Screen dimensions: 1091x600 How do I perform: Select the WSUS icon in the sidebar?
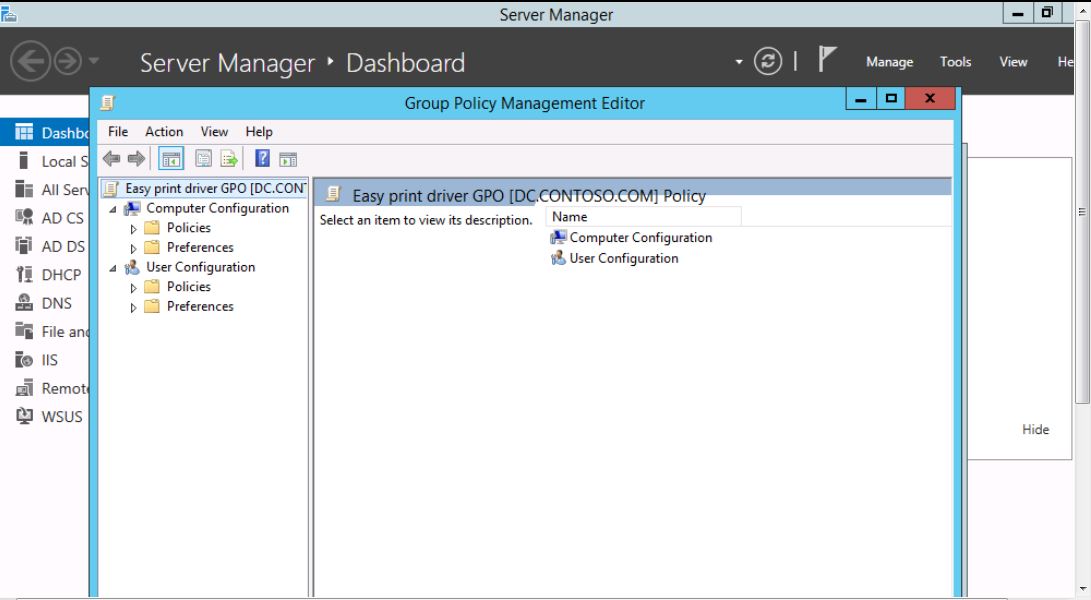tap(25, 416)
